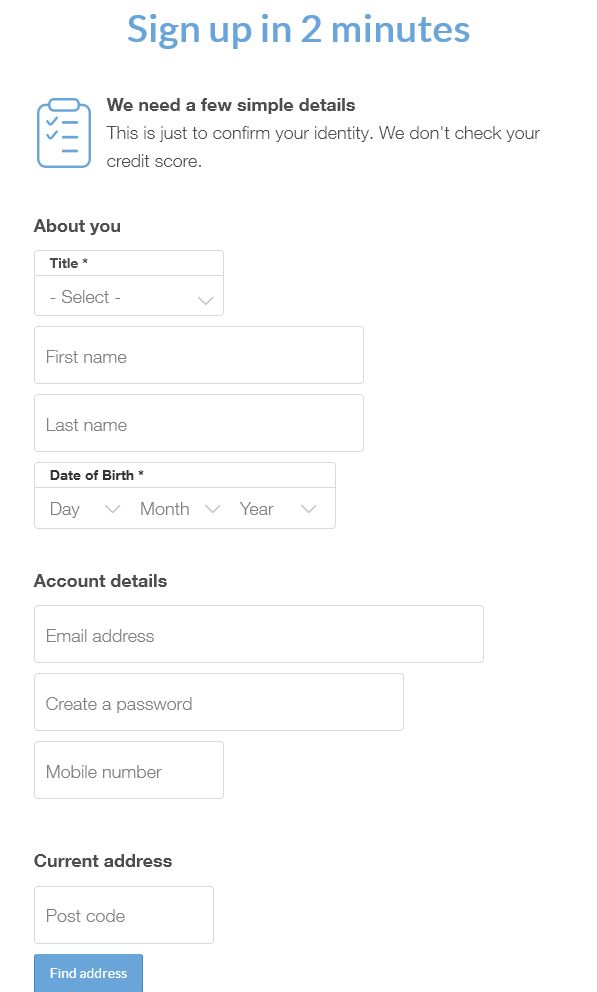Click the chevron beside Month

(212, 509)
